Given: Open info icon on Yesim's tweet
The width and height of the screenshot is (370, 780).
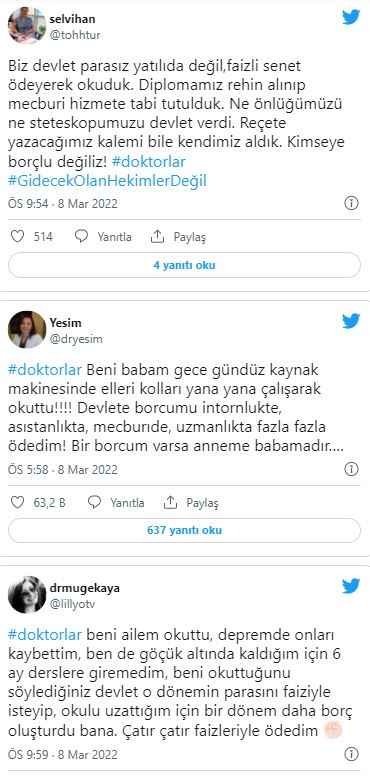Looking at the screenshot, I should tap(352, 469).
